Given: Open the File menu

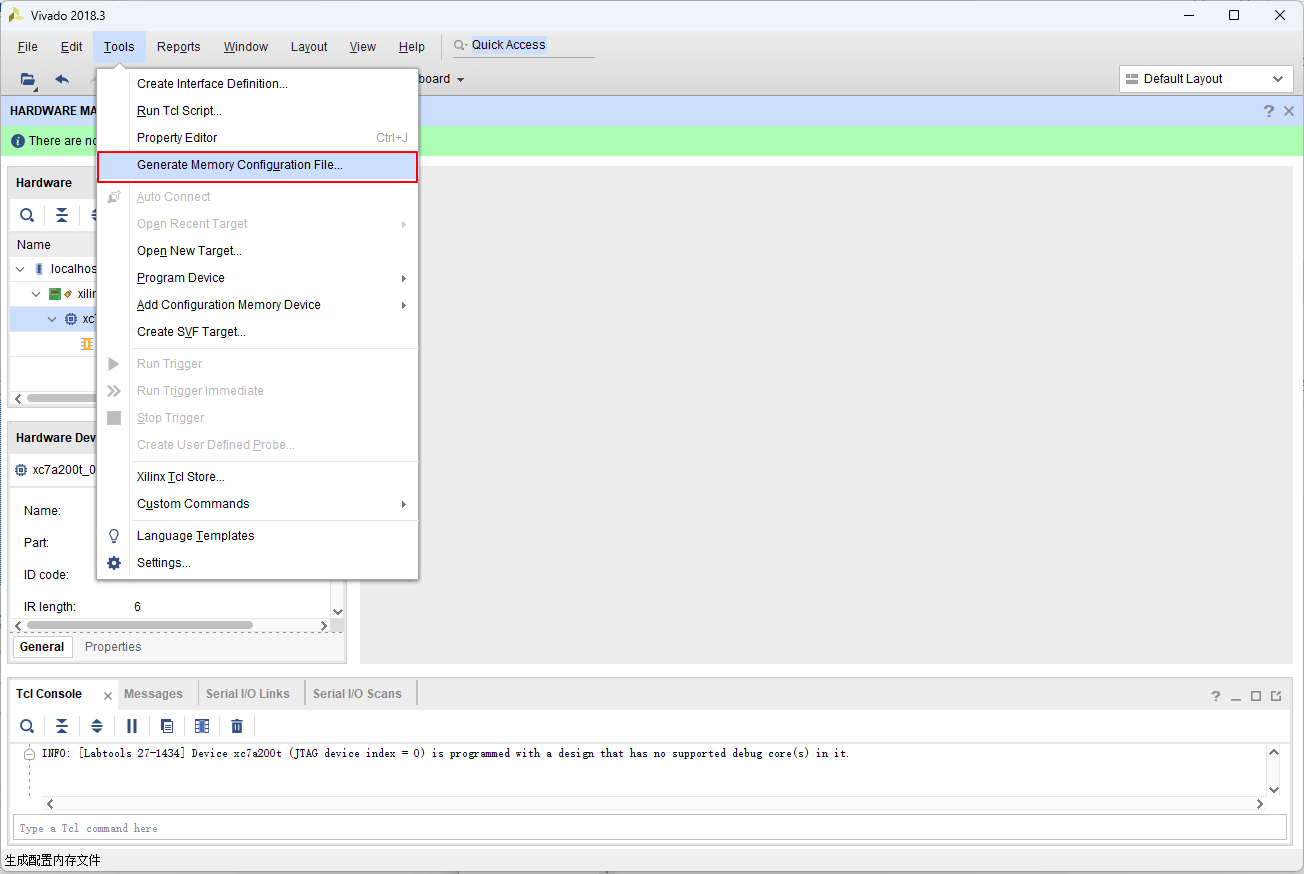Looking at the screenshot, I should pos(28,47).
